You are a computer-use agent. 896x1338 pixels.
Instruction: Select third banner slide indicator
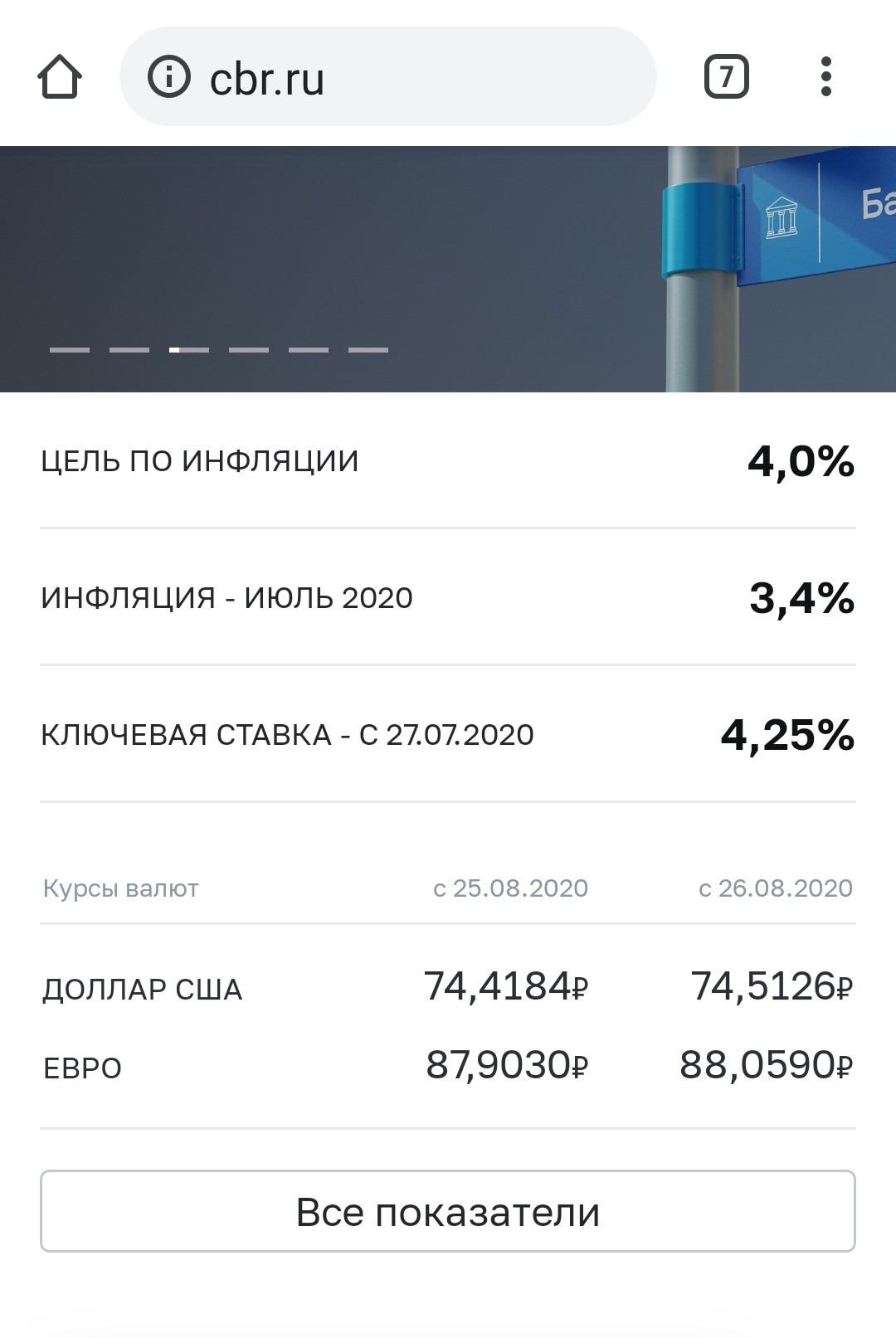click(x=189, y=350)
